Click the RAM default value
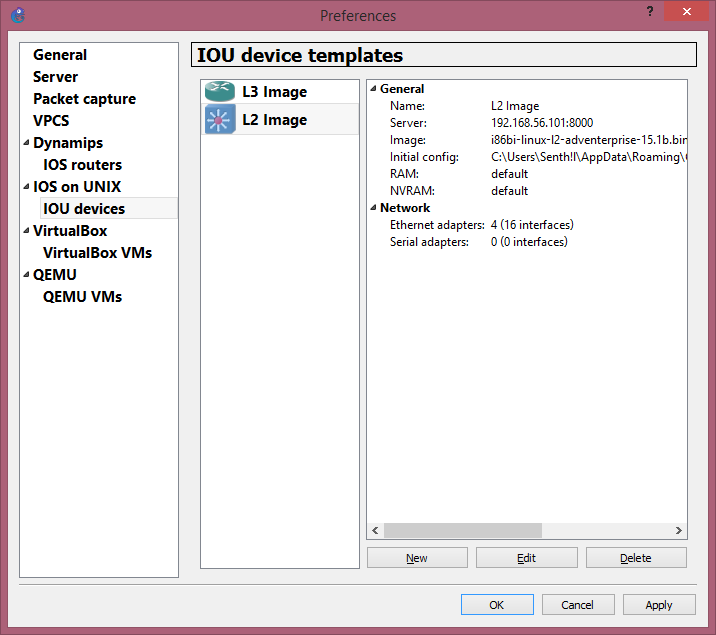The width and height of the screenshot is (716, 635). pos(509,174)
